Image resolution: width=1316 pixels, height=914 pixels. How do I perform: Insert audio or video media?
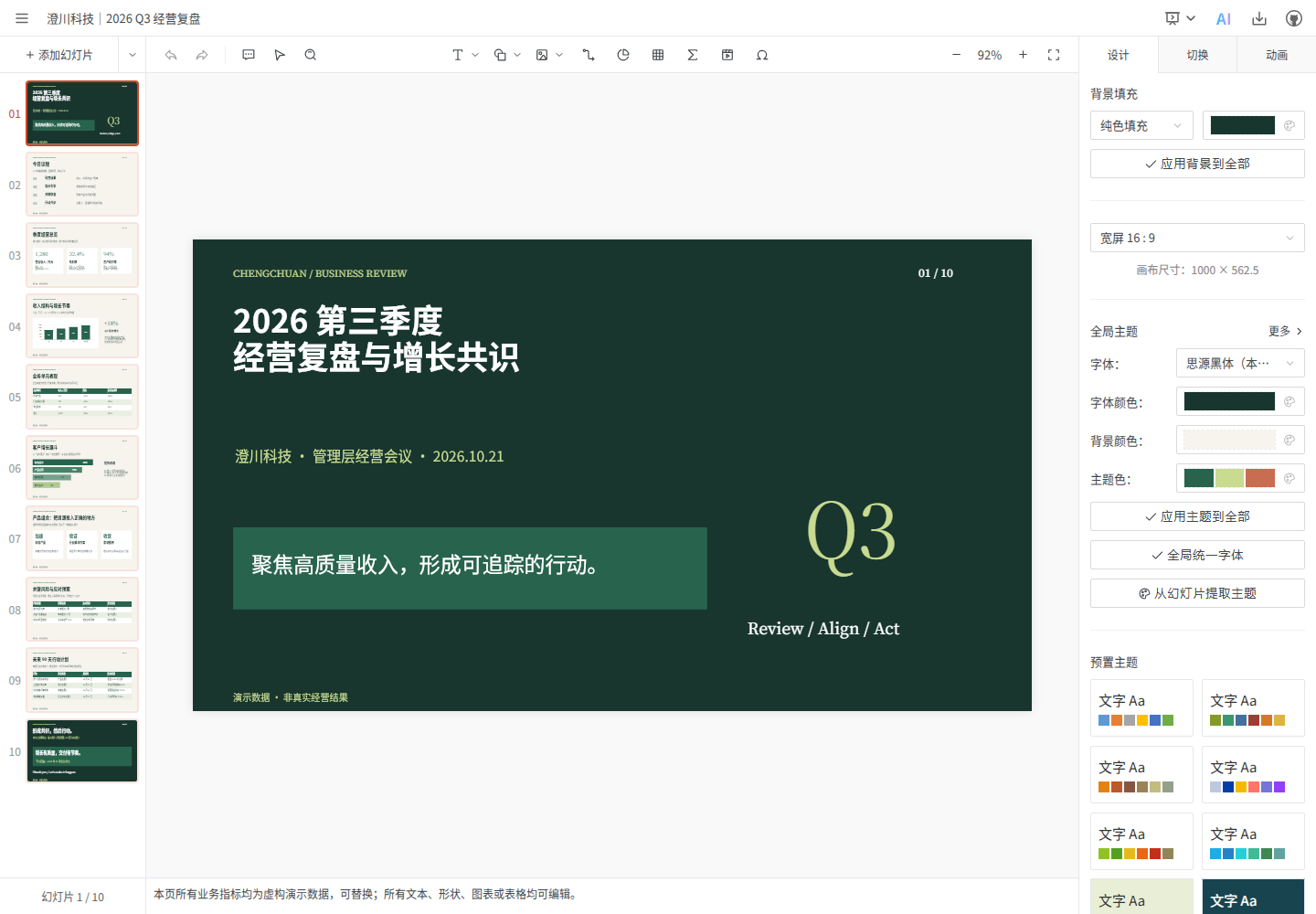(x=727, y=55)
